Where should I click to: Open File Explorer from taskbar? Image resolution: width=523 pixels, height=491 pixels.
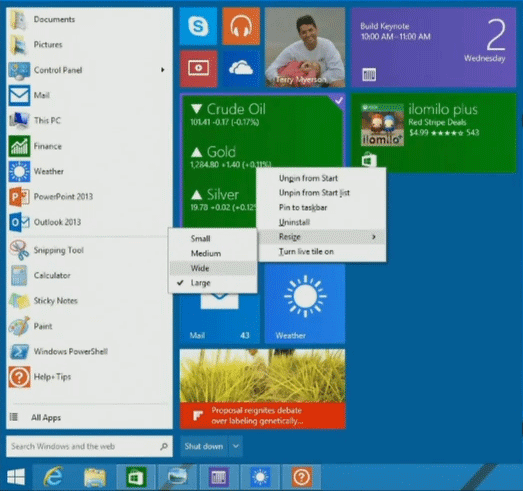pyautogui.click(x=95, y=477)
